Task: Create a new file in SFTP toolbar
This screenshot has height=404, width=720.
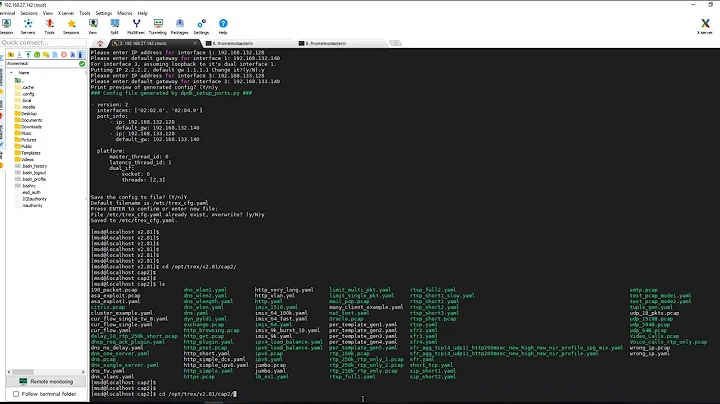Action: (55, 55)
